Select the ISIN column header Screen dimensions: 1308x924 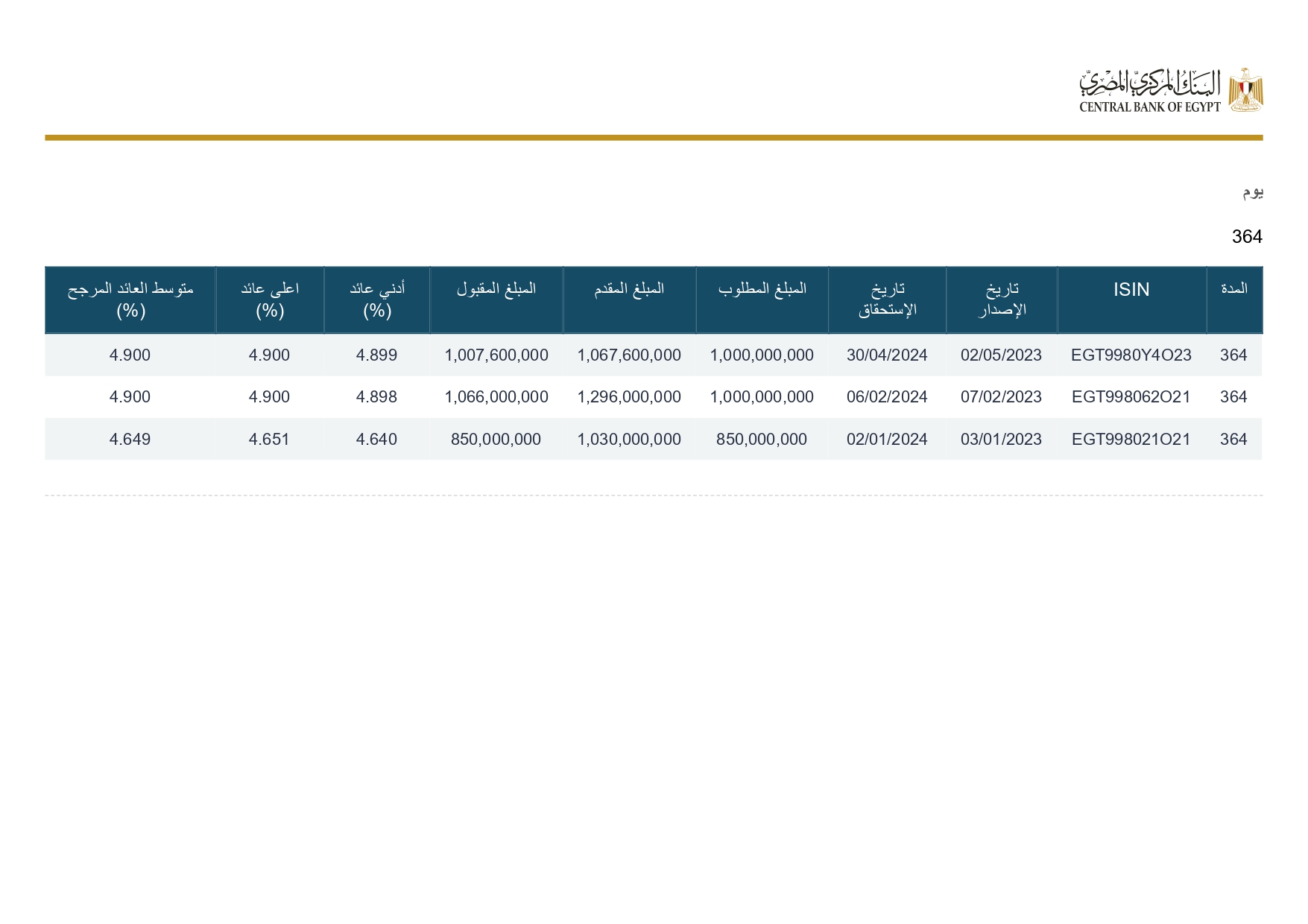click(1131, 290)
